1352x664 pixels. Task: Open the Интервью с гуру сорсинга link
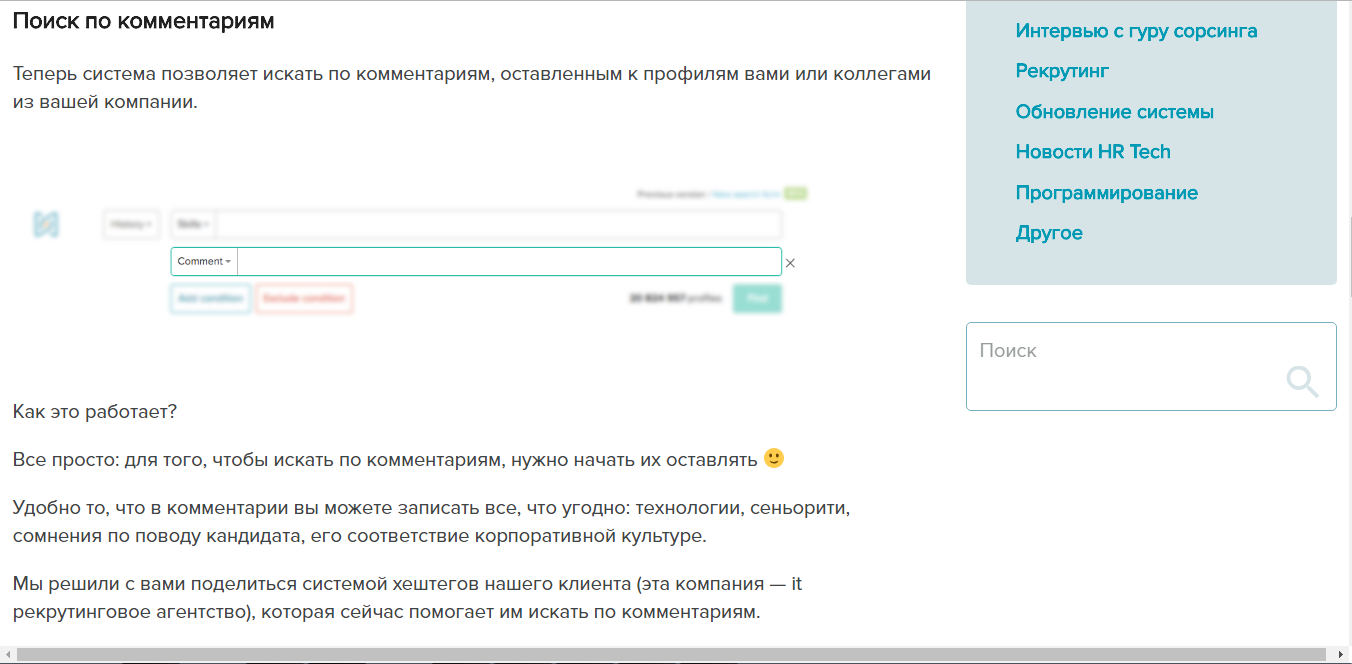click(x=1136, y=30)
